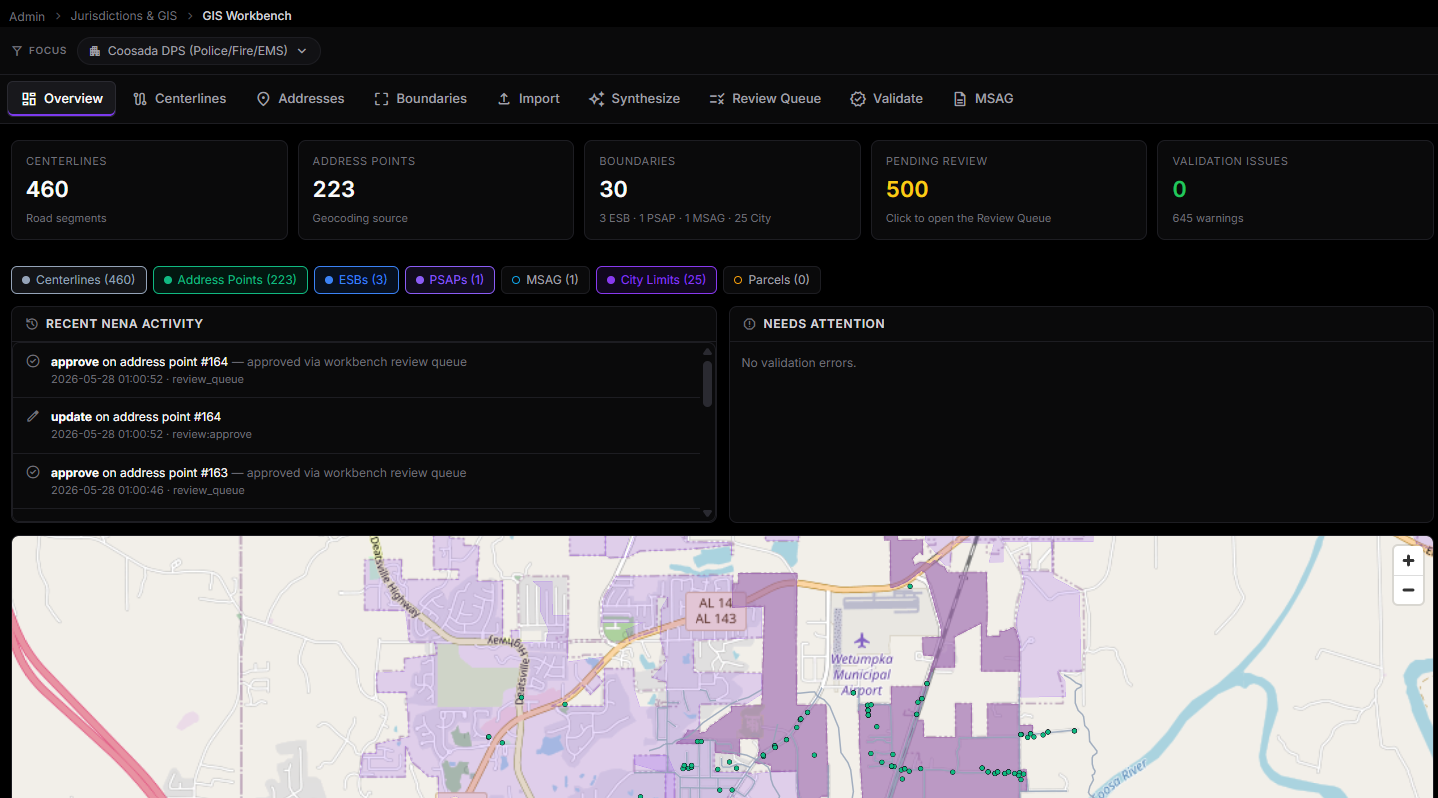Click 'No validation errors.' message

799,363
